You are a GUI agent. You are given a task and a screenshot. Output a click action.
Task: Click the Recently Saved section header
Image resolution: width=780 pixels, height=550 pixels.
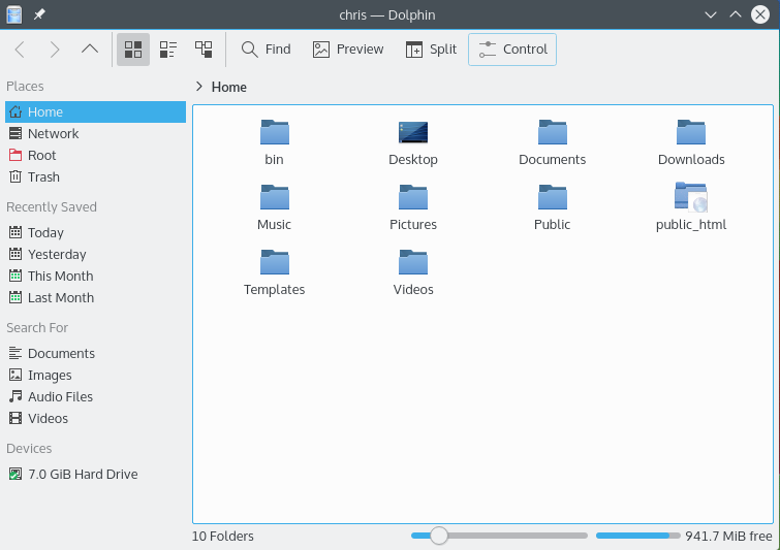pos(51,207)
